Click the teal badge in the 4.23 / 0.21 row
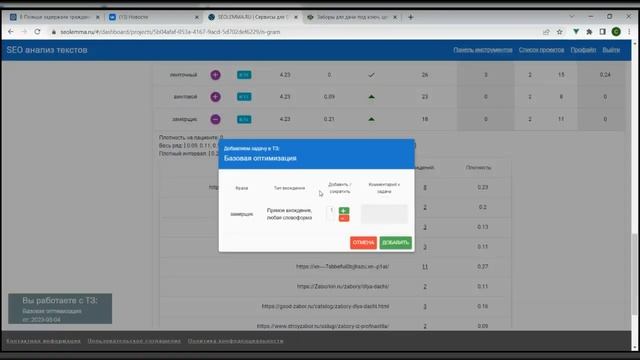The width and height of the screenshot is (640, 360). 244,119
